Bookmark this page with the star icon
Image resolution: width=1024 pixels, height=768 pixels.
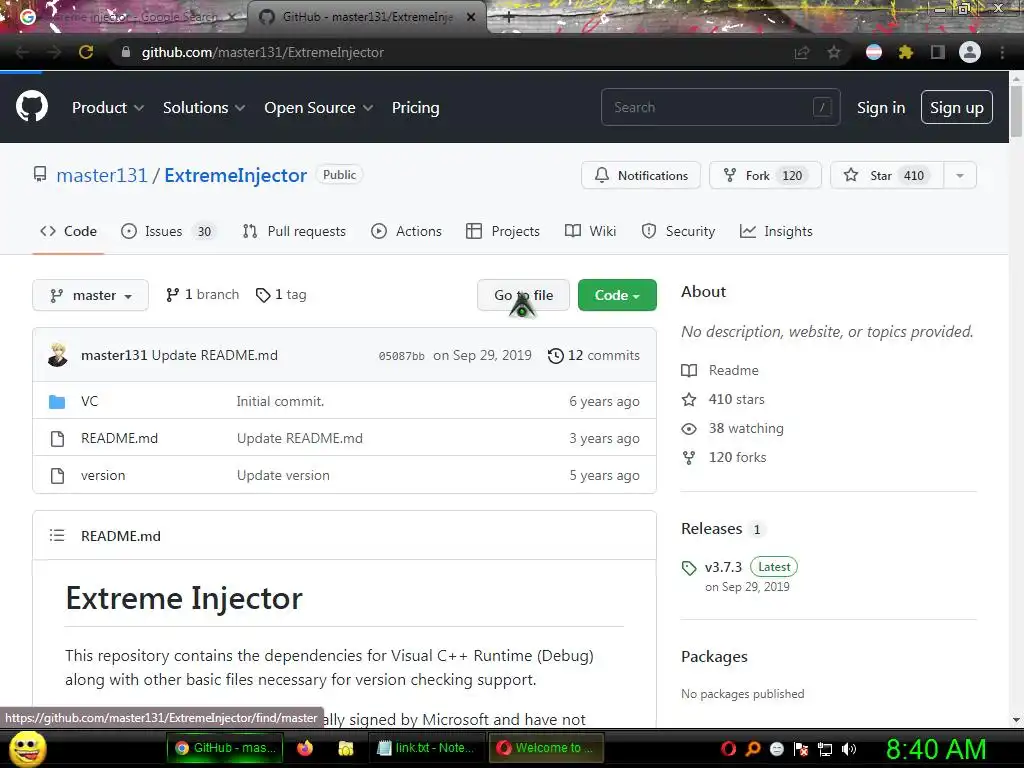click(834, 52)
